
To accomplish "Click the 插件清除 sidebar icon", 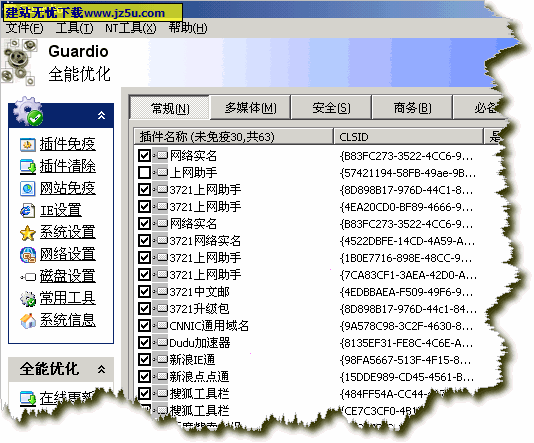I will pos(28,167).
